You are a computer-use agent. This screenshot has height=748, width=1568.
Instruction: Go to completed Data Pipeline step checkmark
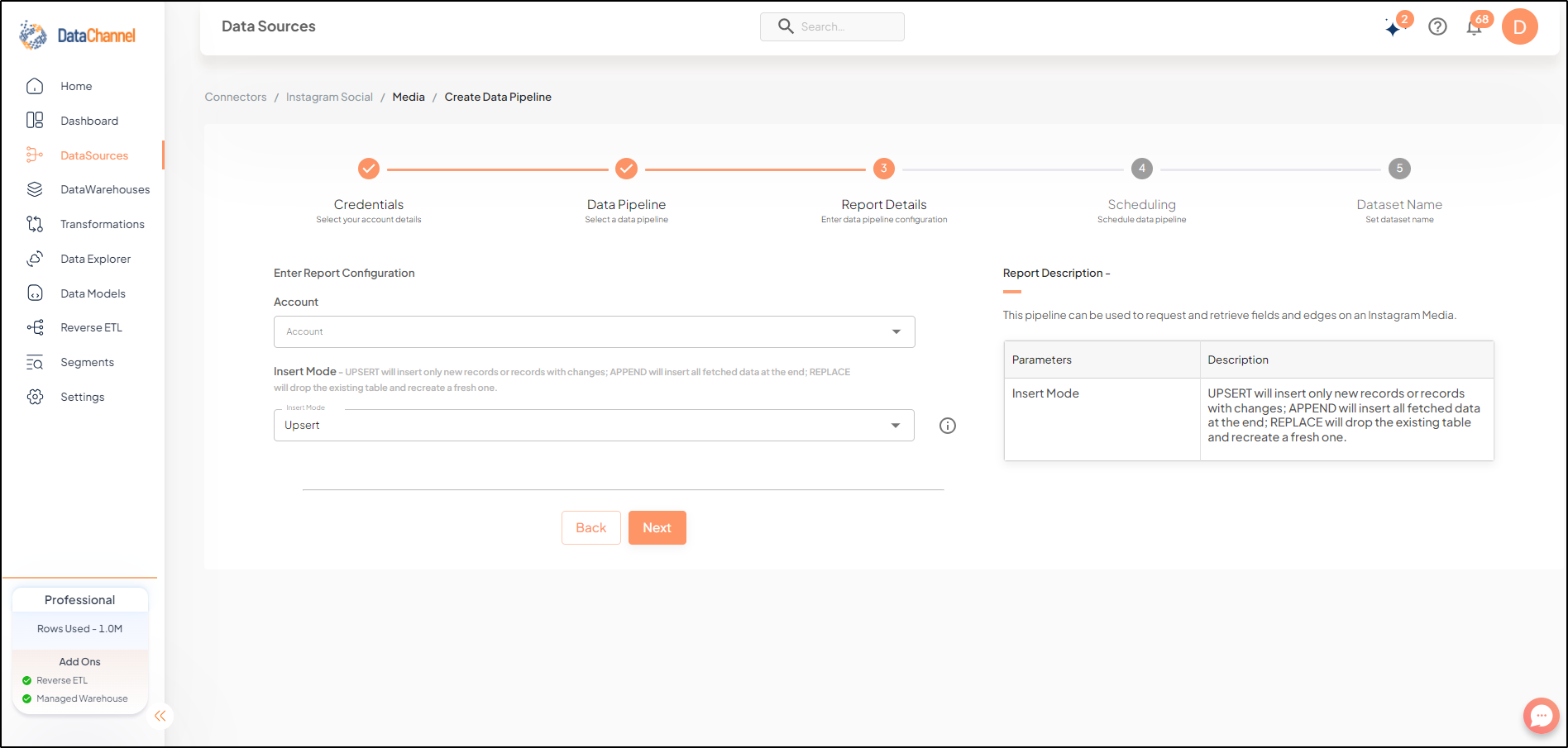coord(627,169)
